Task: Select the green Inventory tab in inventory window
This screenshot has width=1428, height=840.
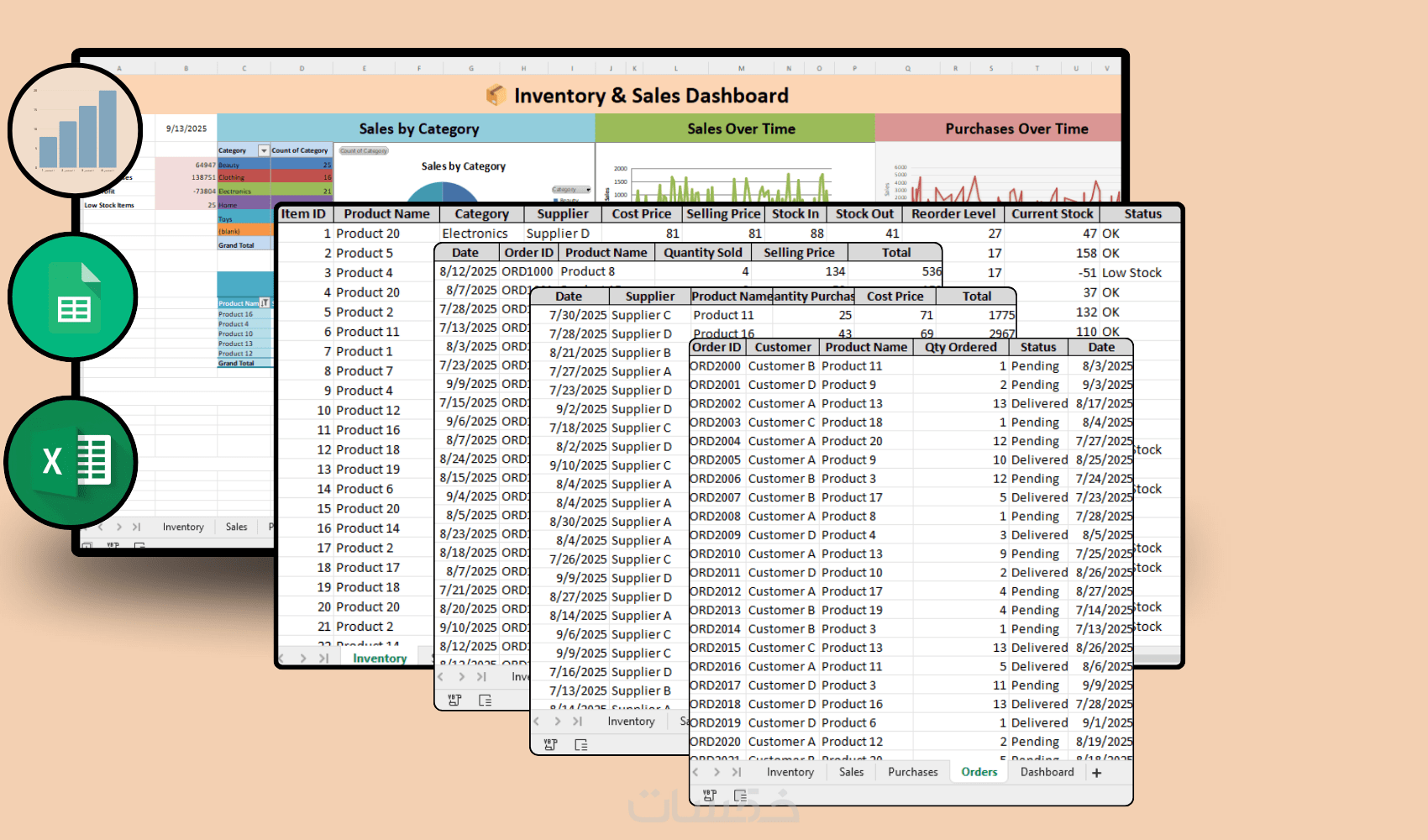Action: (380, 659)
